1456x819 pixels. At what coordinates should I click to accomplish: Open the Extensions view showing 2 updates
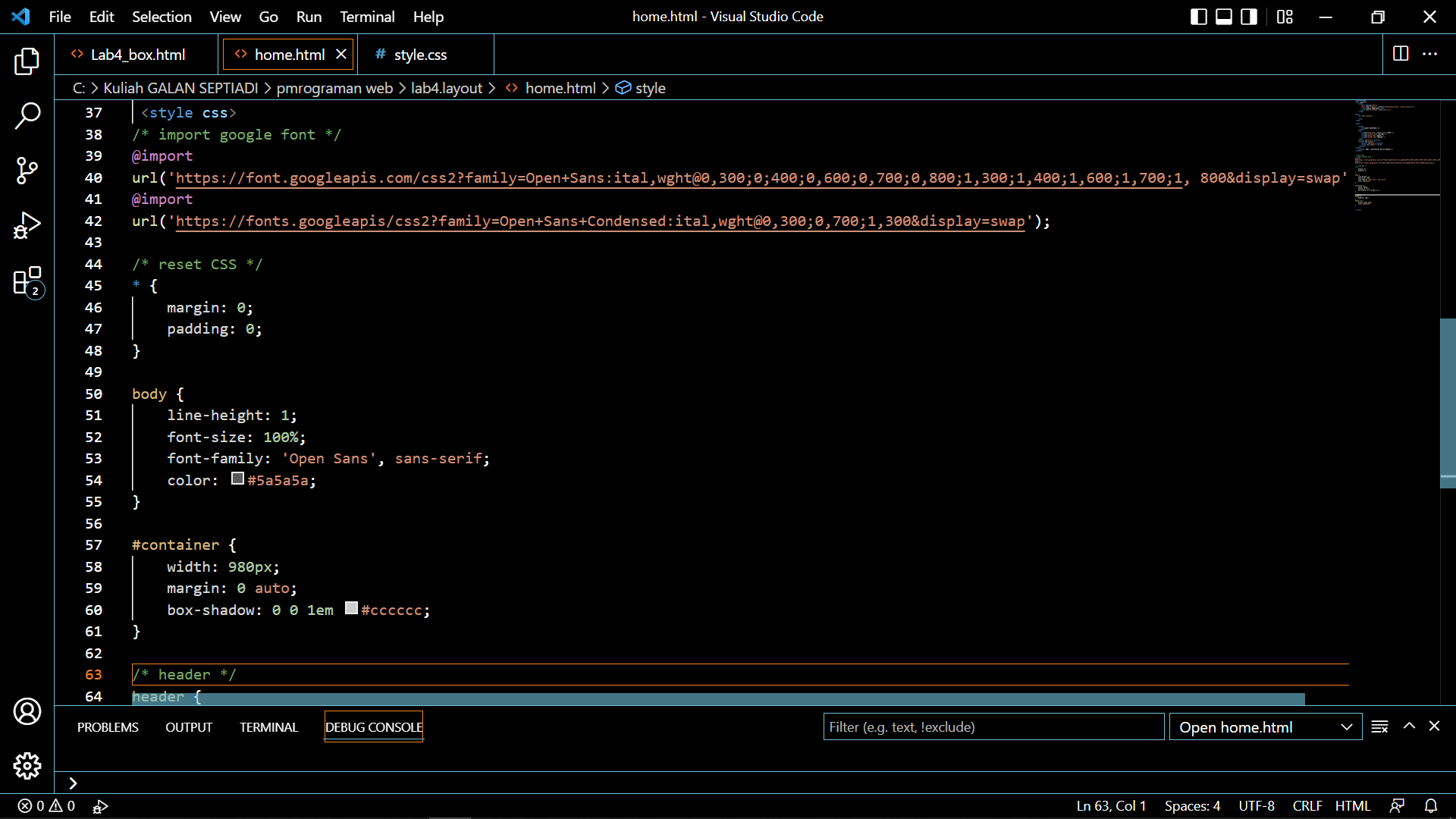tap(27, 281)
